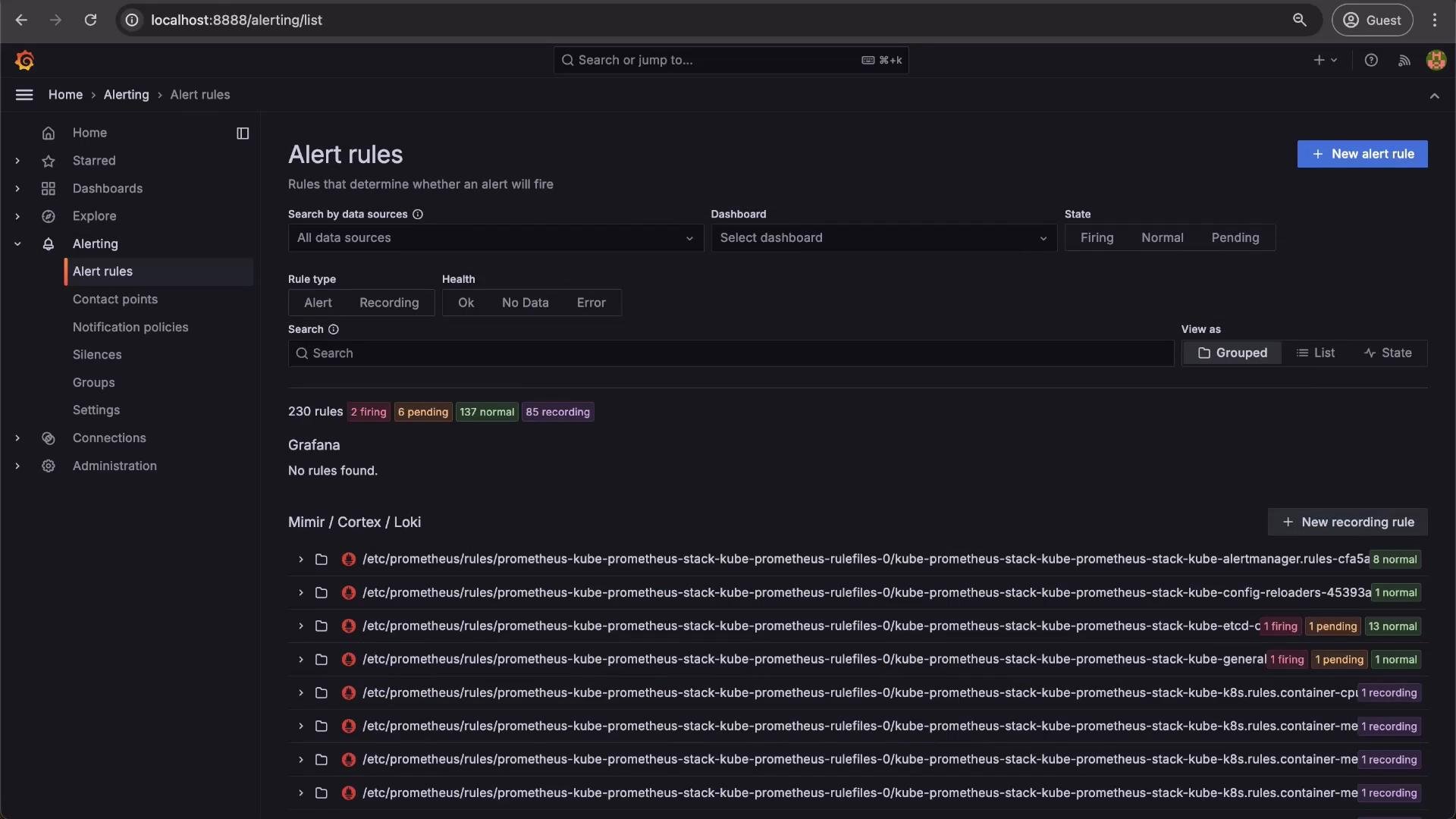This screenshot has height=819, width=1456.
Task: Go to Alerting breadcrumb link
Action: point(126,95)
